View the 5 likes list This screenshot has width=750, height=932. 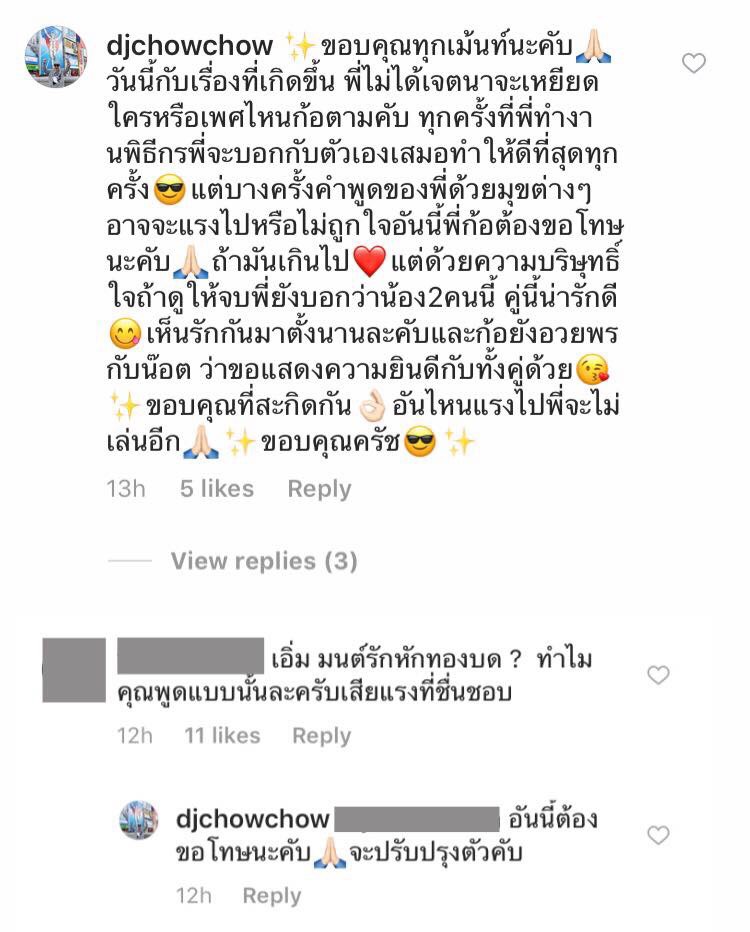pos(217,489)
